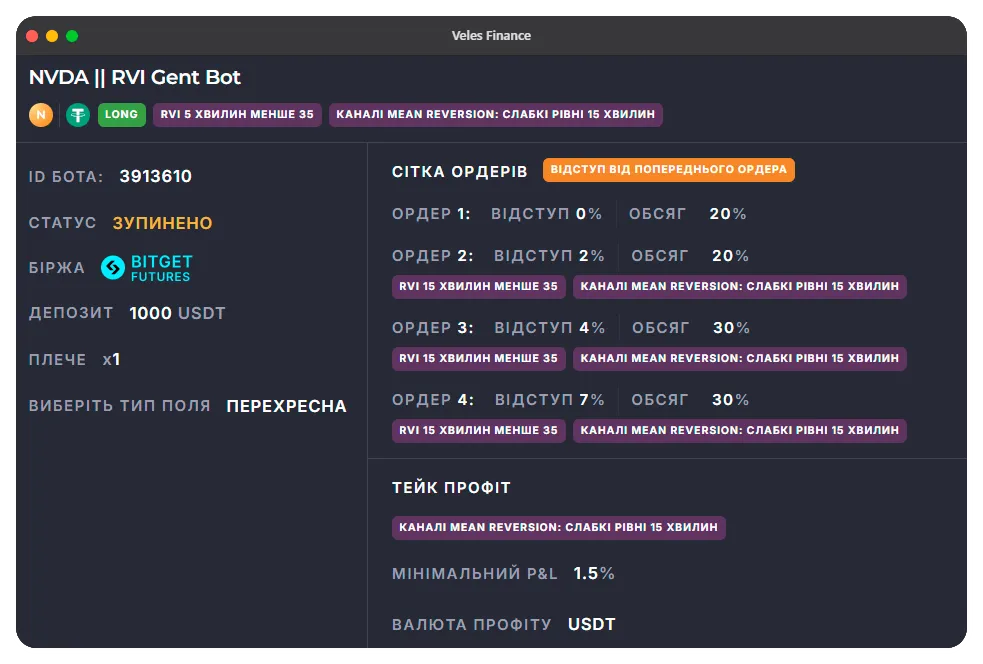Click the bot ID number 3913610
Screen dimensions: 983x664
click(155, 177)
